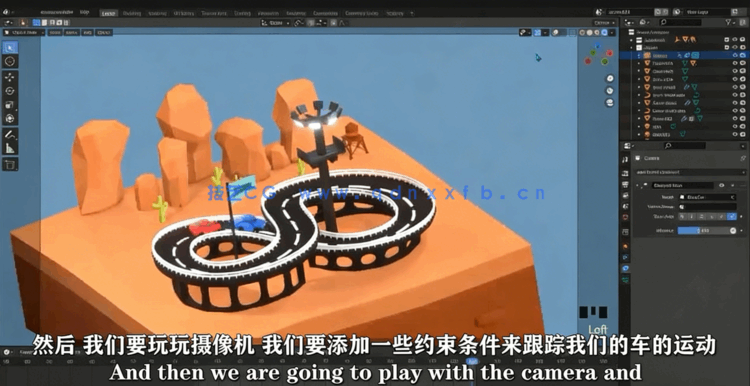750x386 pixels.
Task: Select the Select Box tool
Action: [10, 47]
